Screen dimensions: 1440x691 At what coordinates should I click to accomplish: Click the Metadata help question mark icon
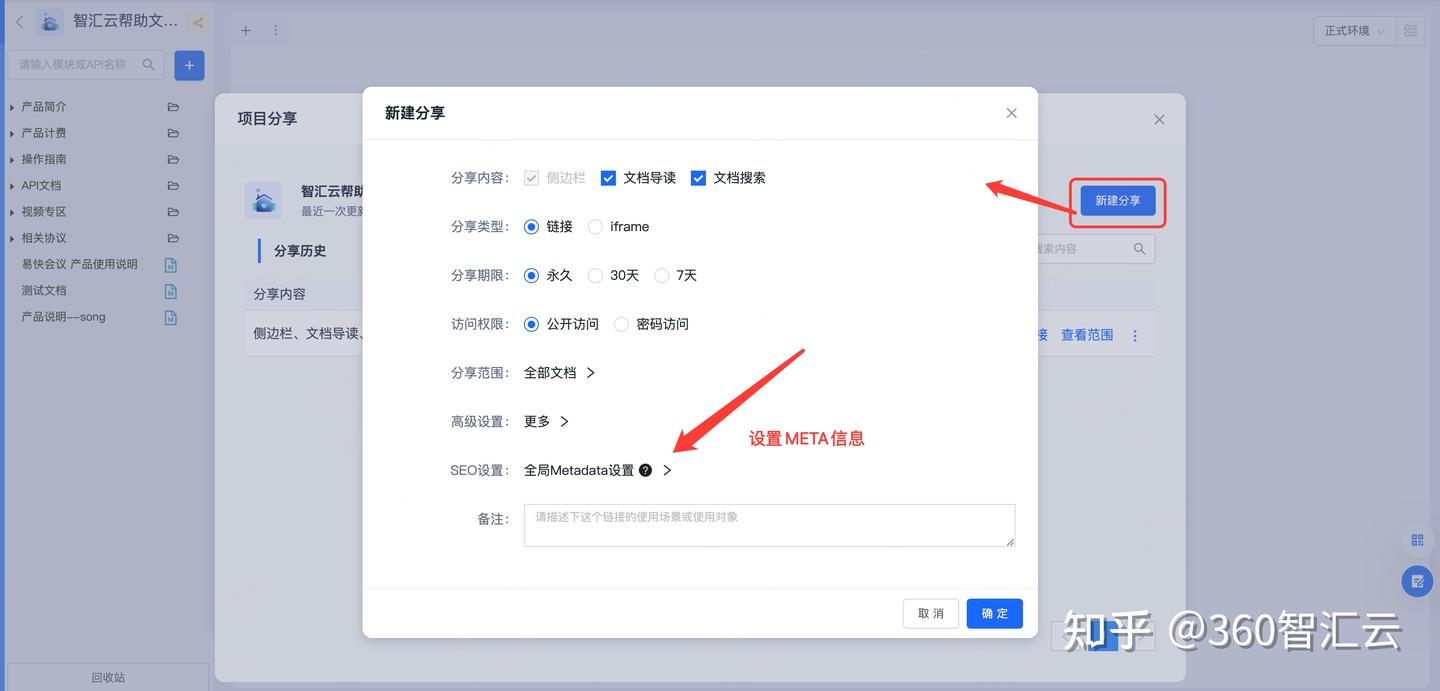click(645, 470)
